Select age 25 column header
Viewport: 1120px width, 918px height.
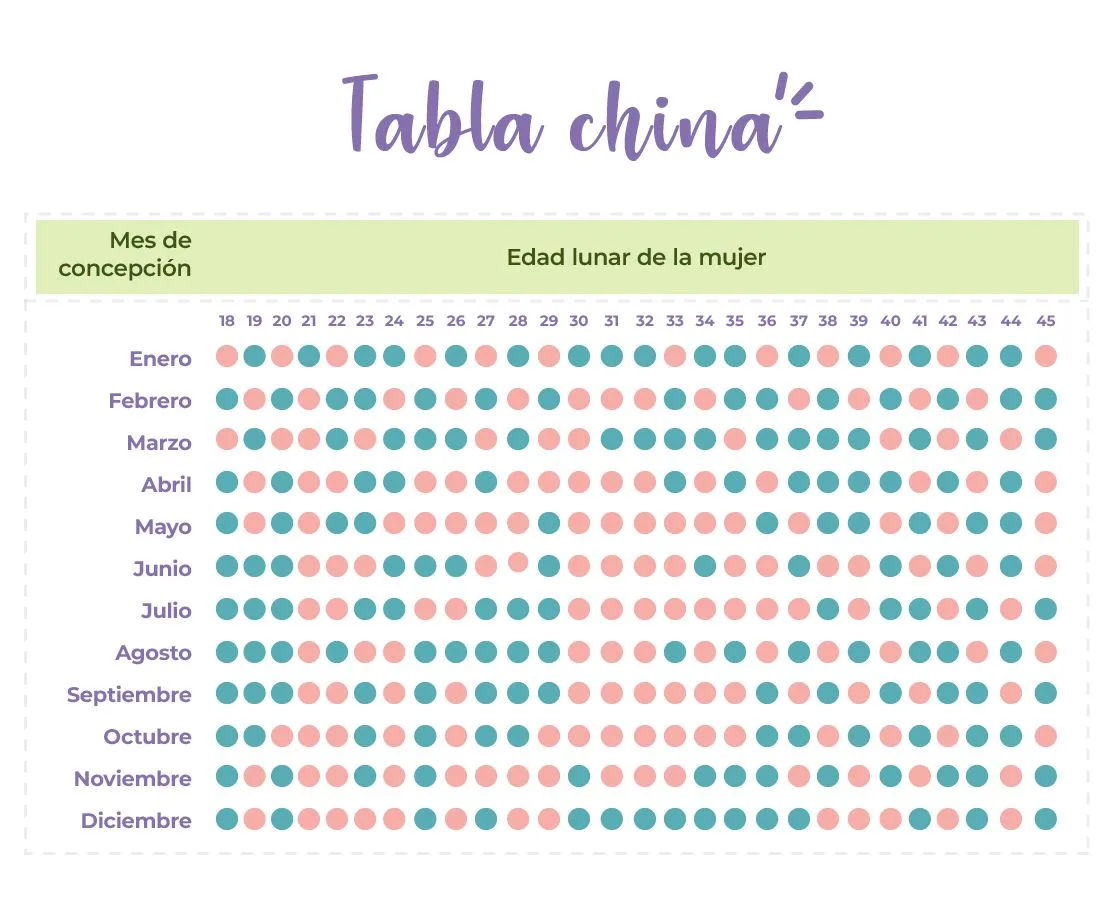pos(424,321)
